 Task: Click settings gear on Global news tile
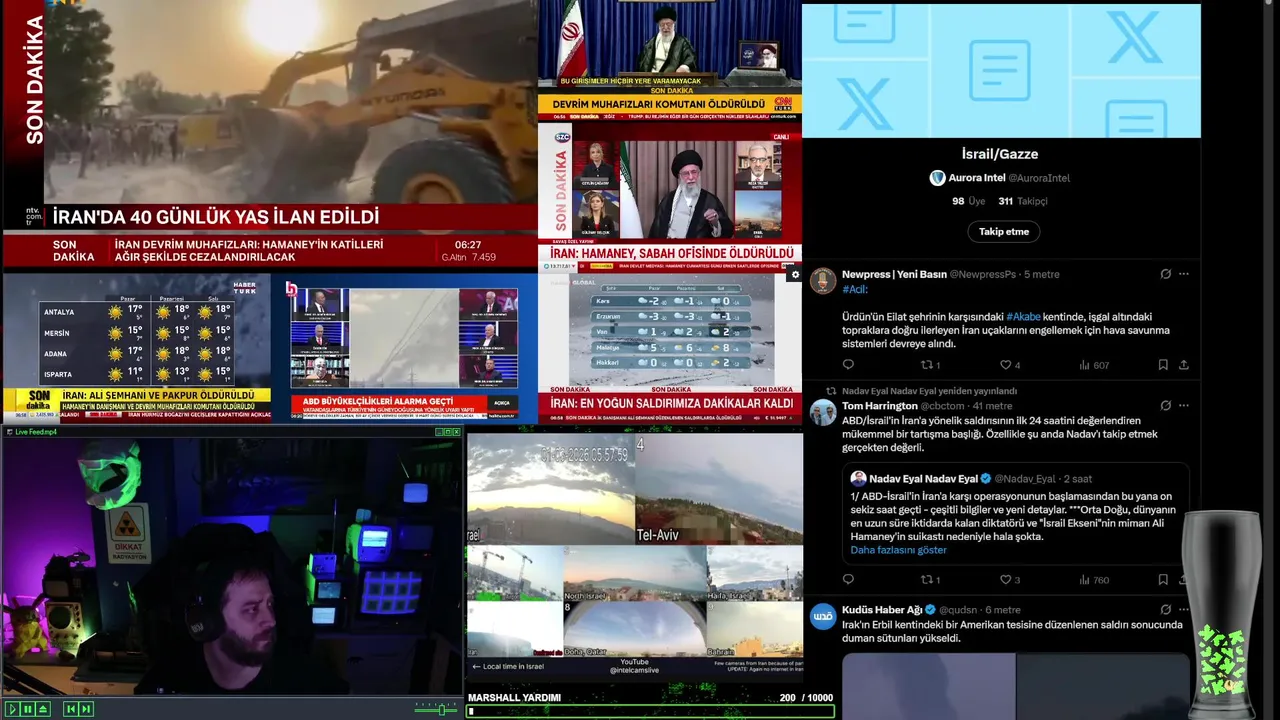click(795, 274)
